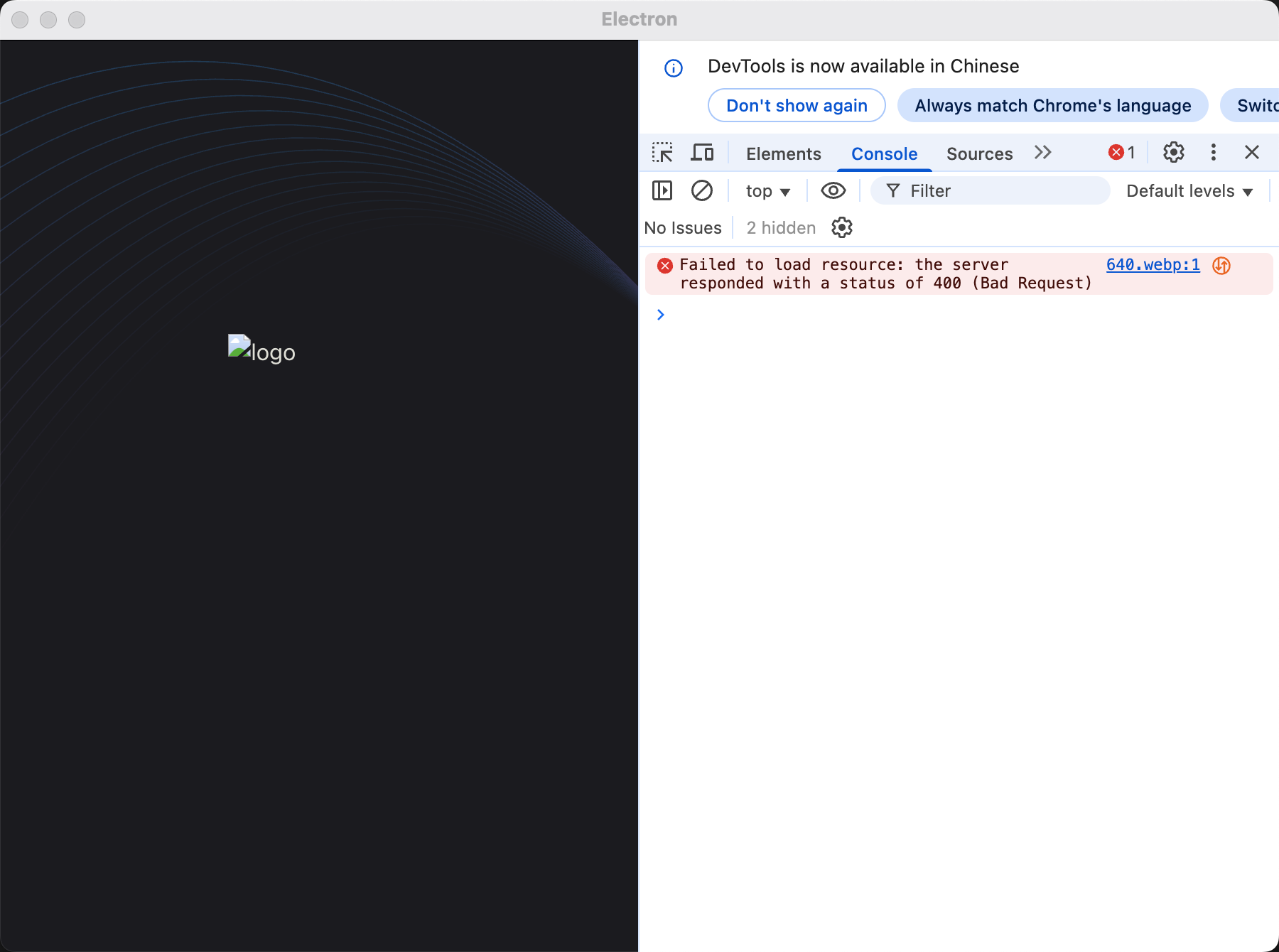This screenshot has height=952, width=1279.
Task: Click the orange network request icon
Action: (1221, 266)
